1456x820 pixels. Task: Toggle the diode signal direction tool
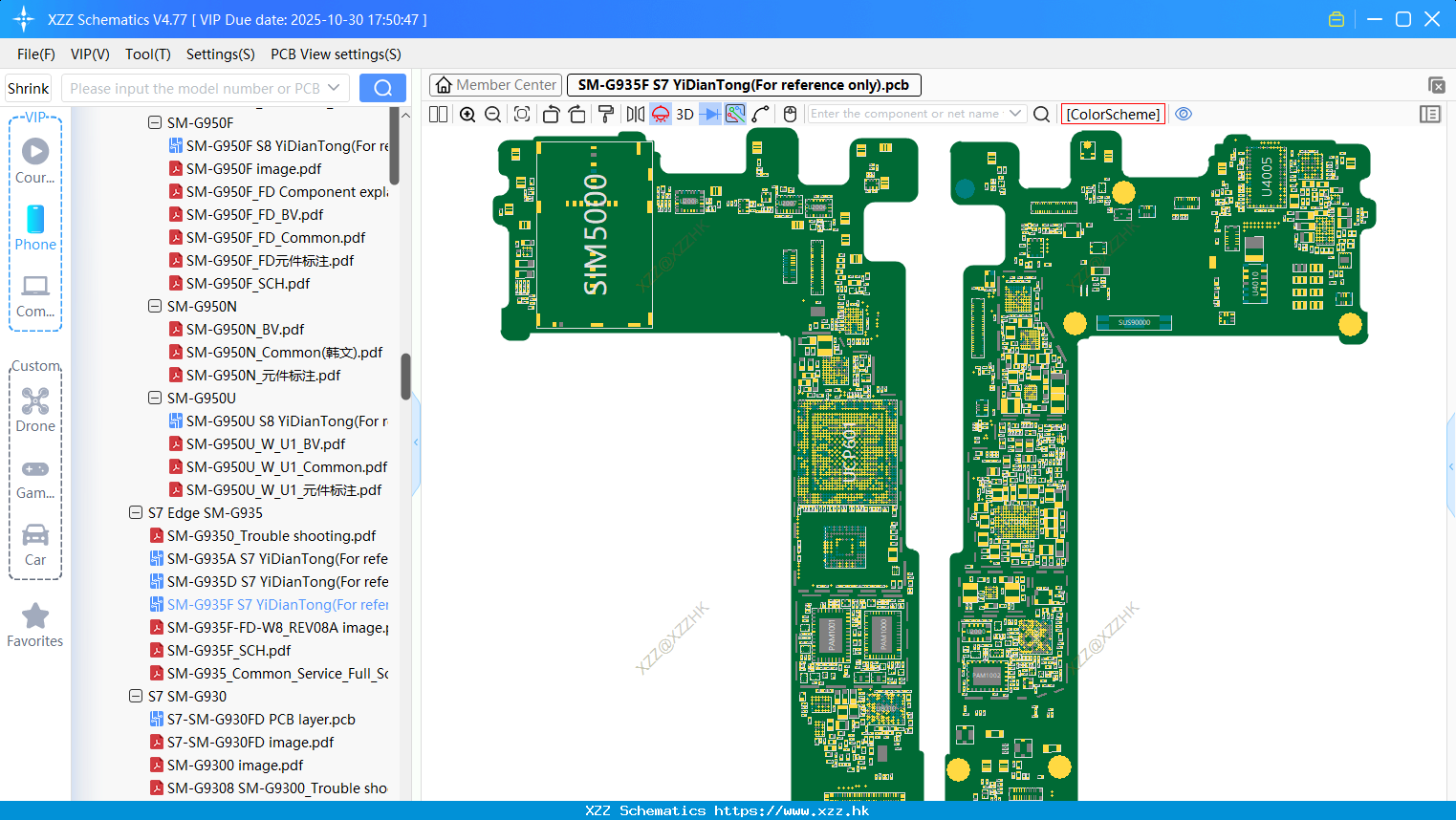pyautogui.click(x=710, y=114)
